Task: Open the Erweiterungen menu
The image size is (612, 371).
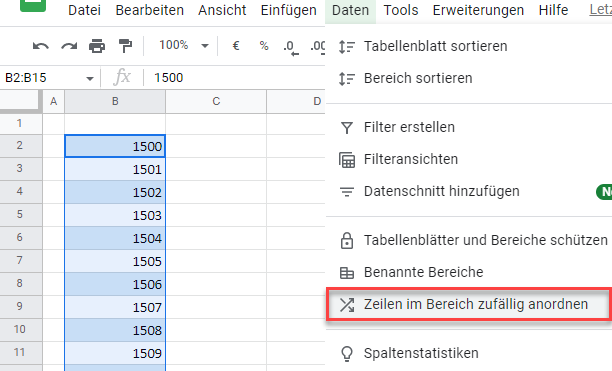Action: [478, 10]
